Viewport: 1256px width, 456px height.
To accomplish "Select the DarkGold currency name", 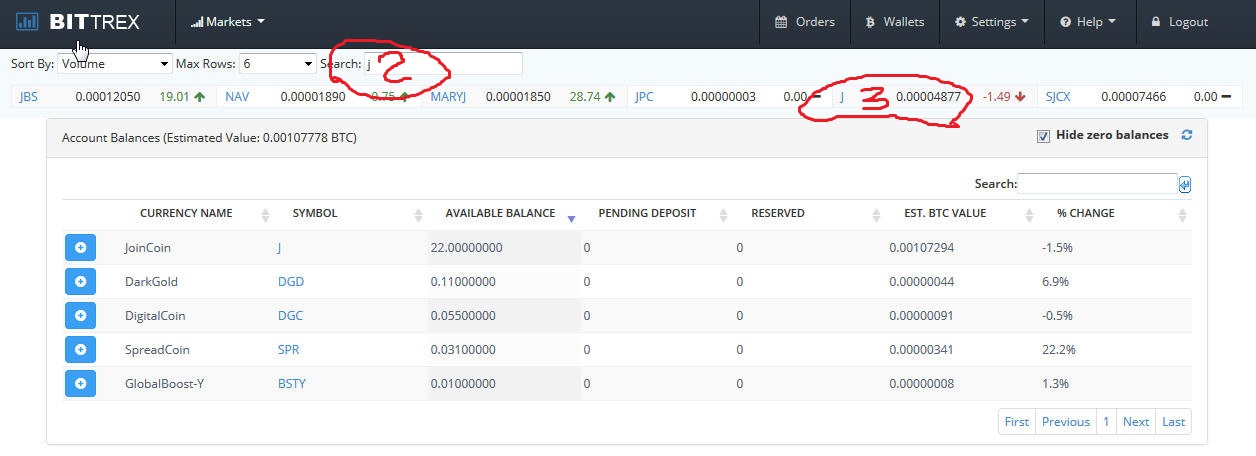I will click(151, 282).
